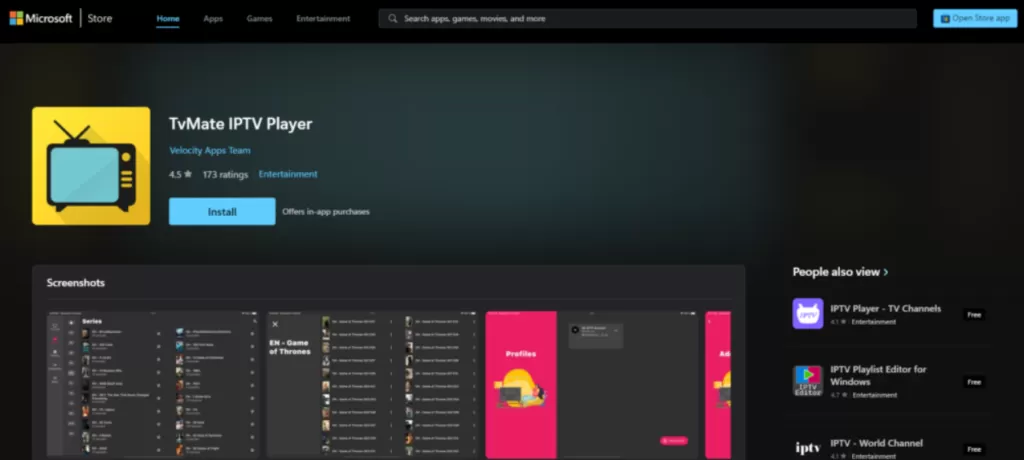Expand the People also view section
Screen dimensions: 1024x460
tap(840, 272)
